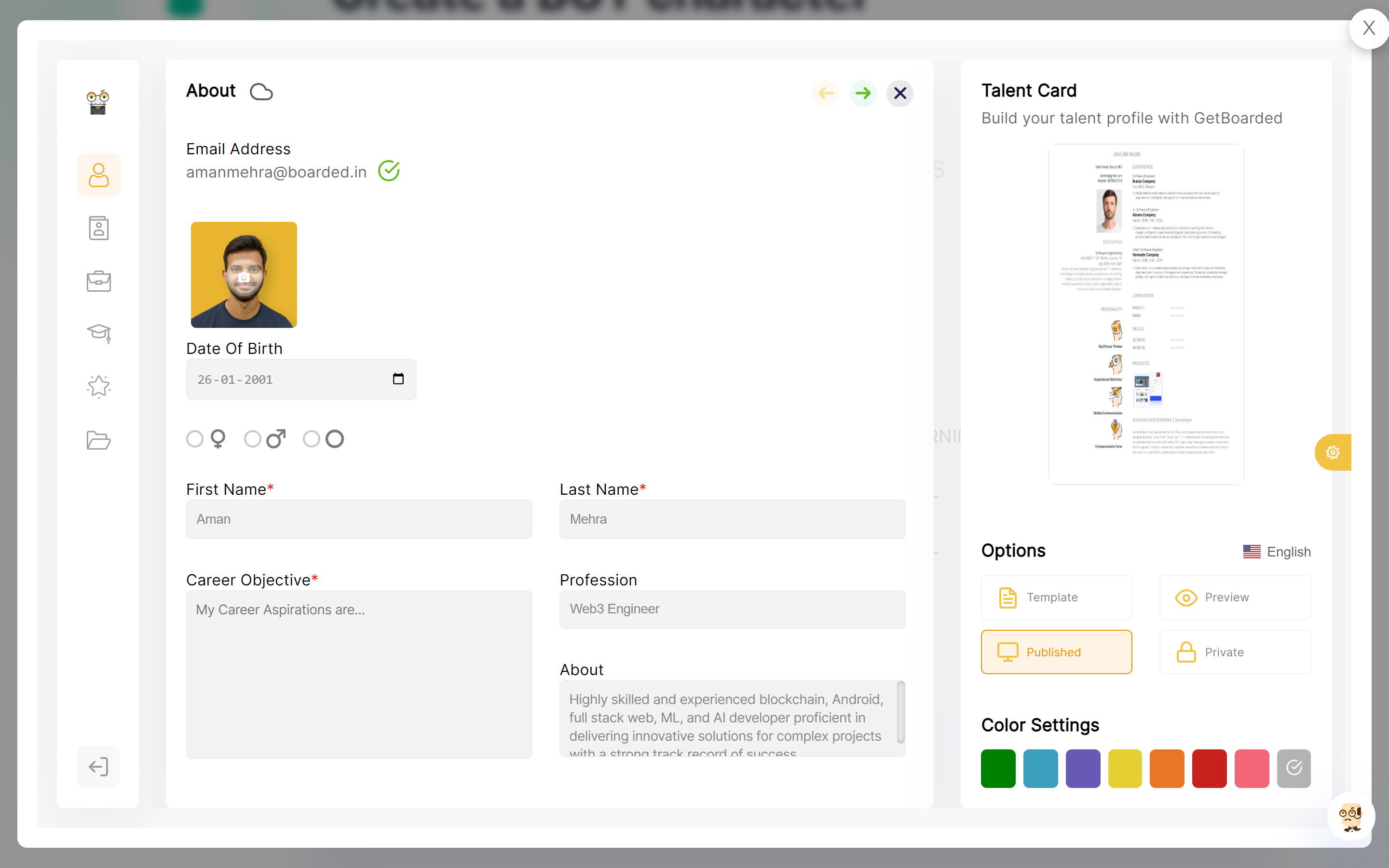Click the Template option button

(x=1056, y=597)
